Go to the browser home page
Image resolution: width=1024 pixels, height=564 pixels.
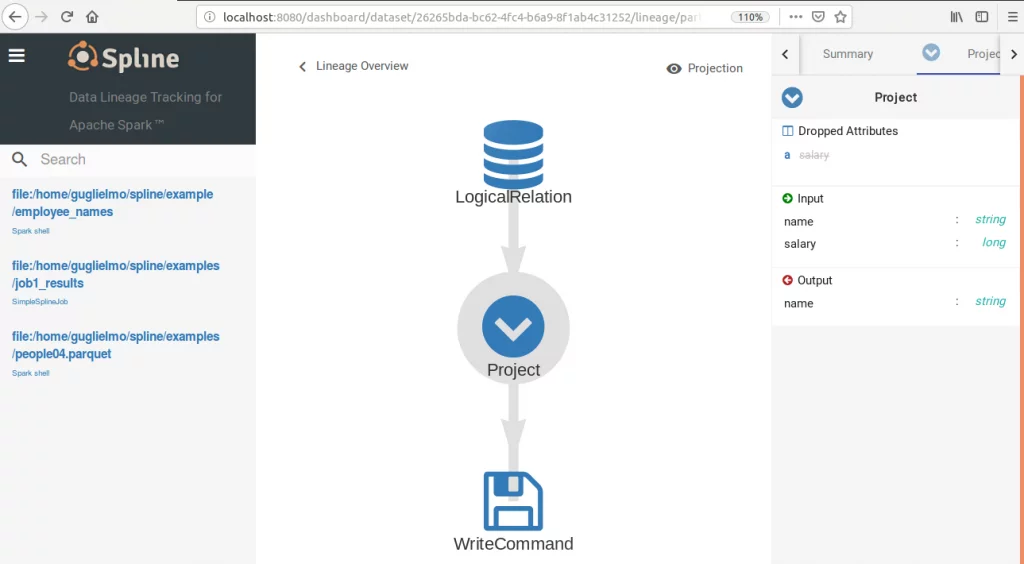(92, 17)
